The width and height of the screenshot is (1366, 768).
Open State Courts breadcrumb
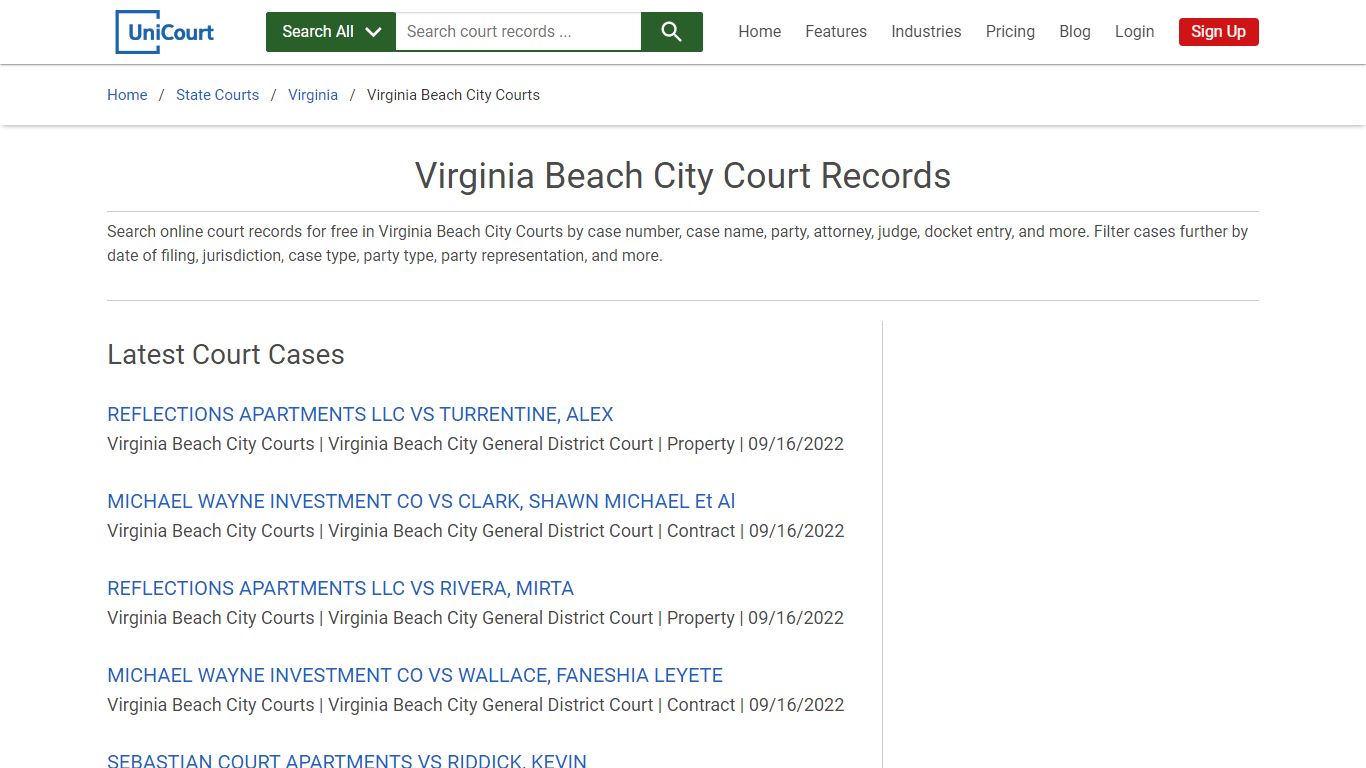tap(217, 95)
